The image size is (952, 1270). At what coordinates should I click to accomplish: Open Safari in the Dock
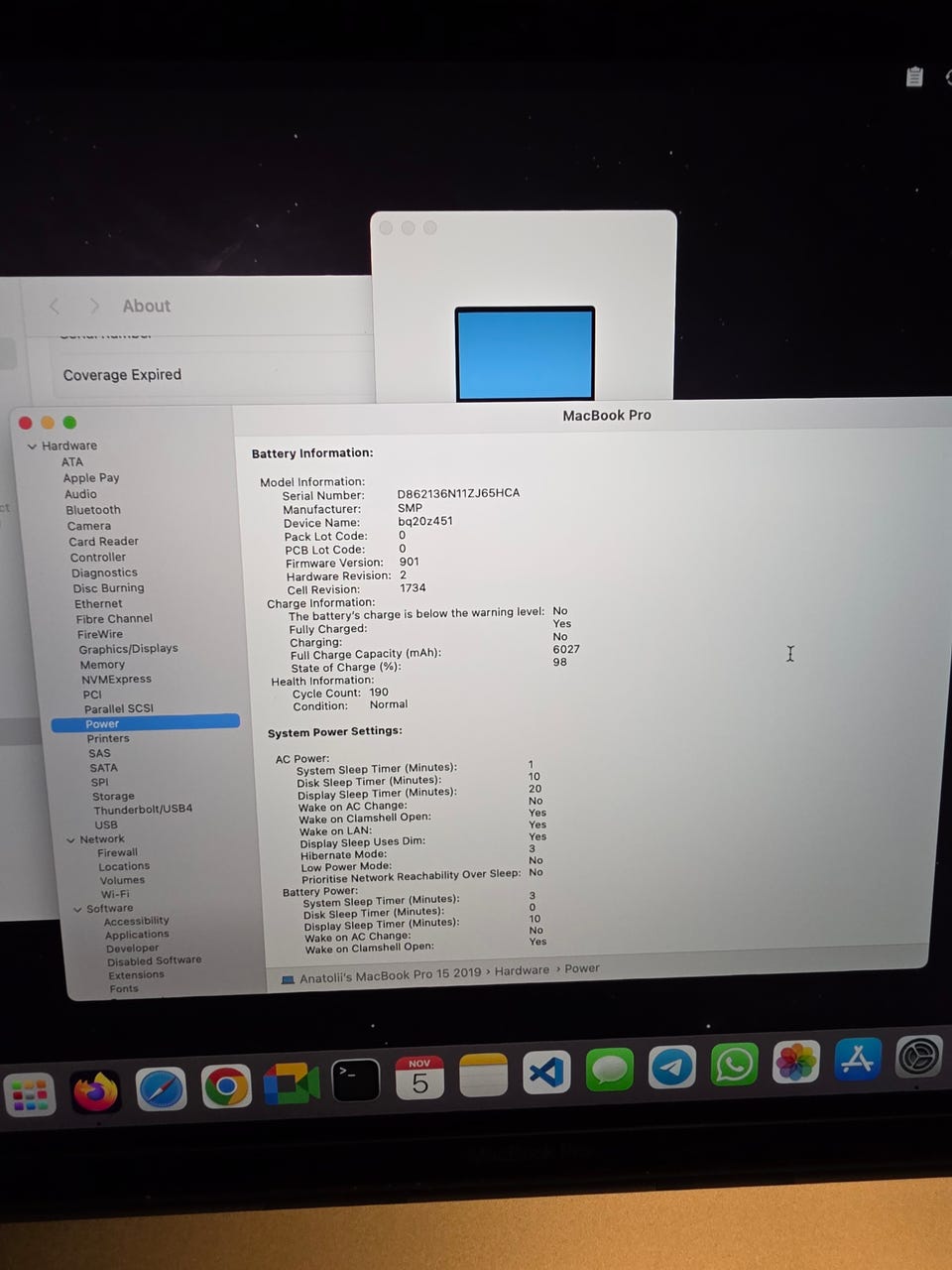(x=161, y=1089)
